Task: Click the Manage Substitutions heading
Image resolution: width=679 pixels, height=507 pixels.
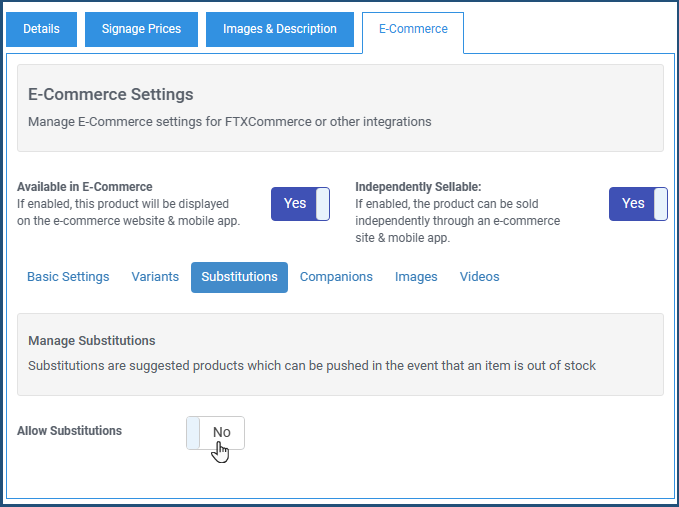Action: click(x=92, y=341)
